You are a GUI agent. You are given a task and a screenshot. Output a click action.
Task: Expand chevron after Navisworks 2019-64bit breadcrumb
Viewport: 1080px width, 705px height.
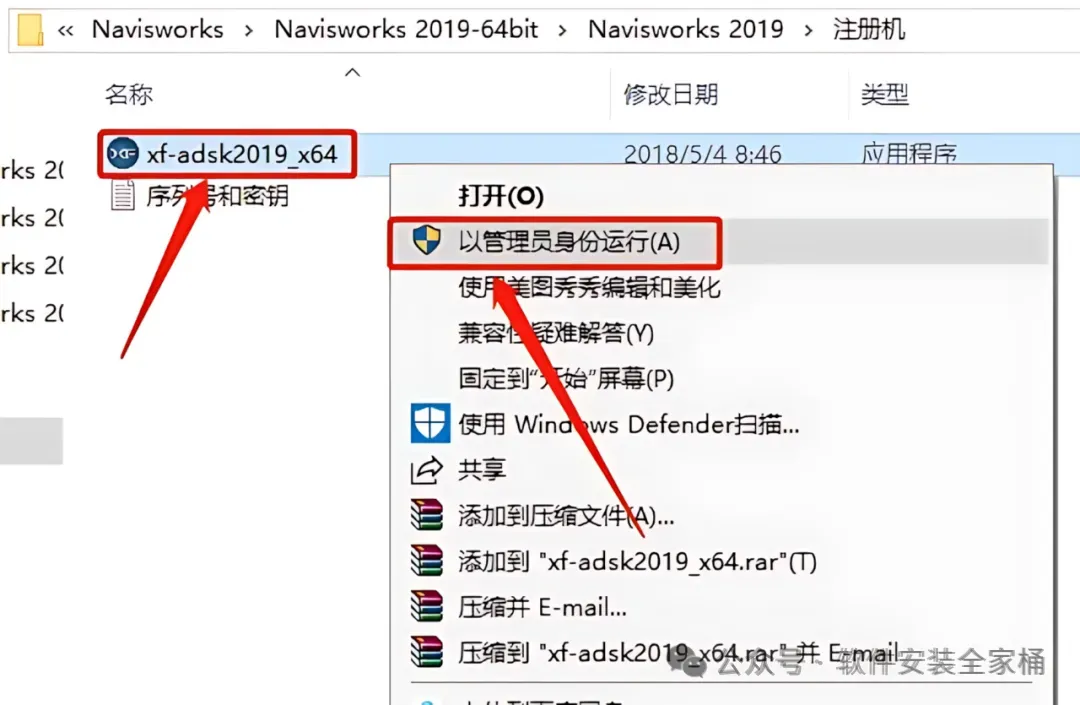point(563,30)
